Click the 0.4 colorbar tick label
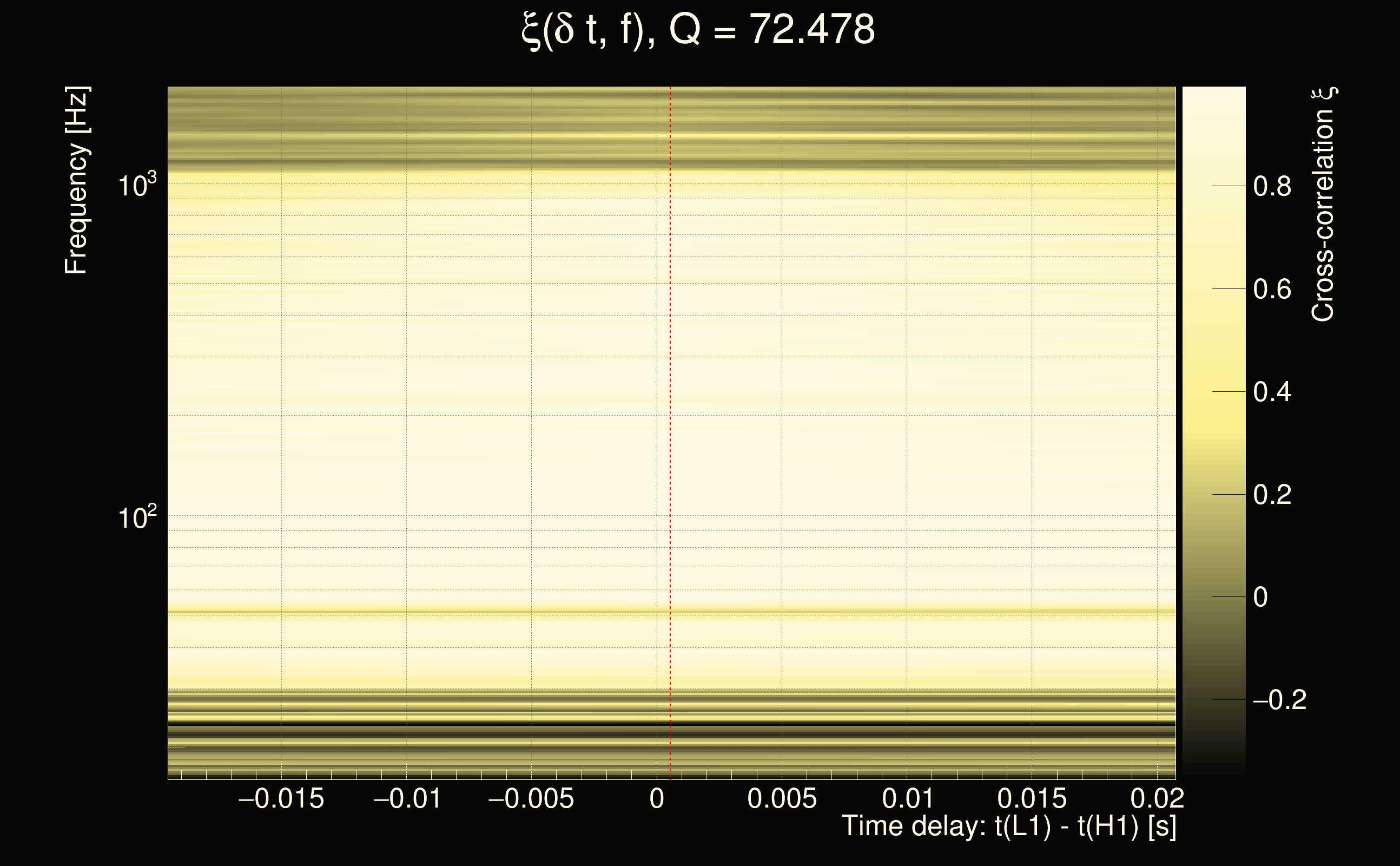This screenshot has width=1400, height=866. click(1272, 392)
